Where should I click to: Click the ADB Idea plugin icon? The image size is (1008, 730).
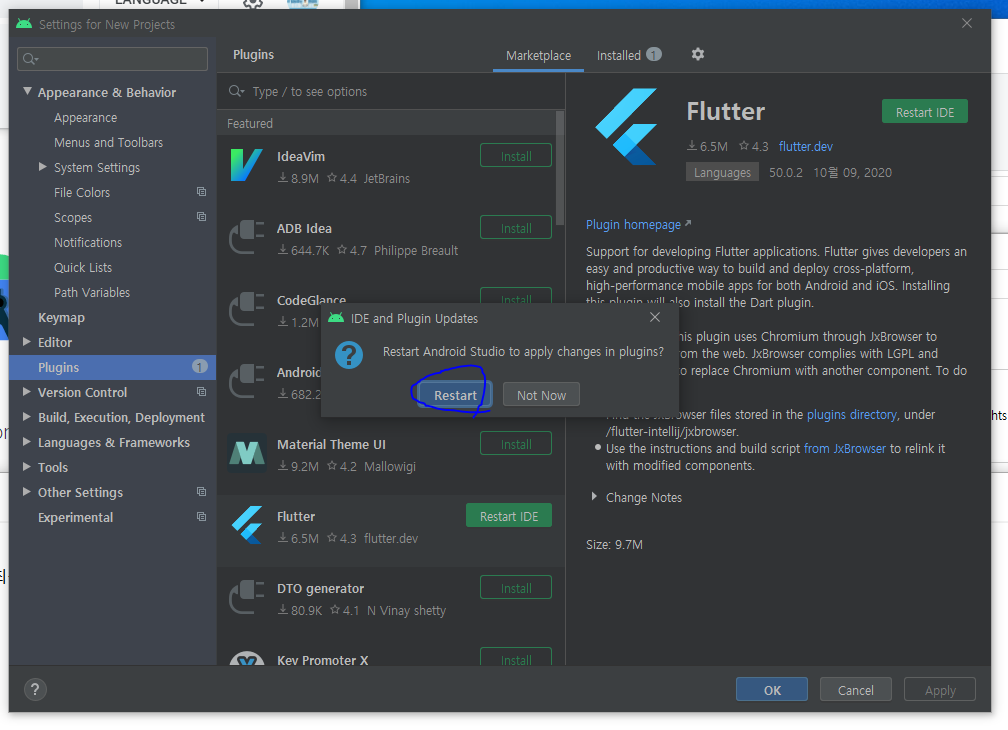(247, 237)
